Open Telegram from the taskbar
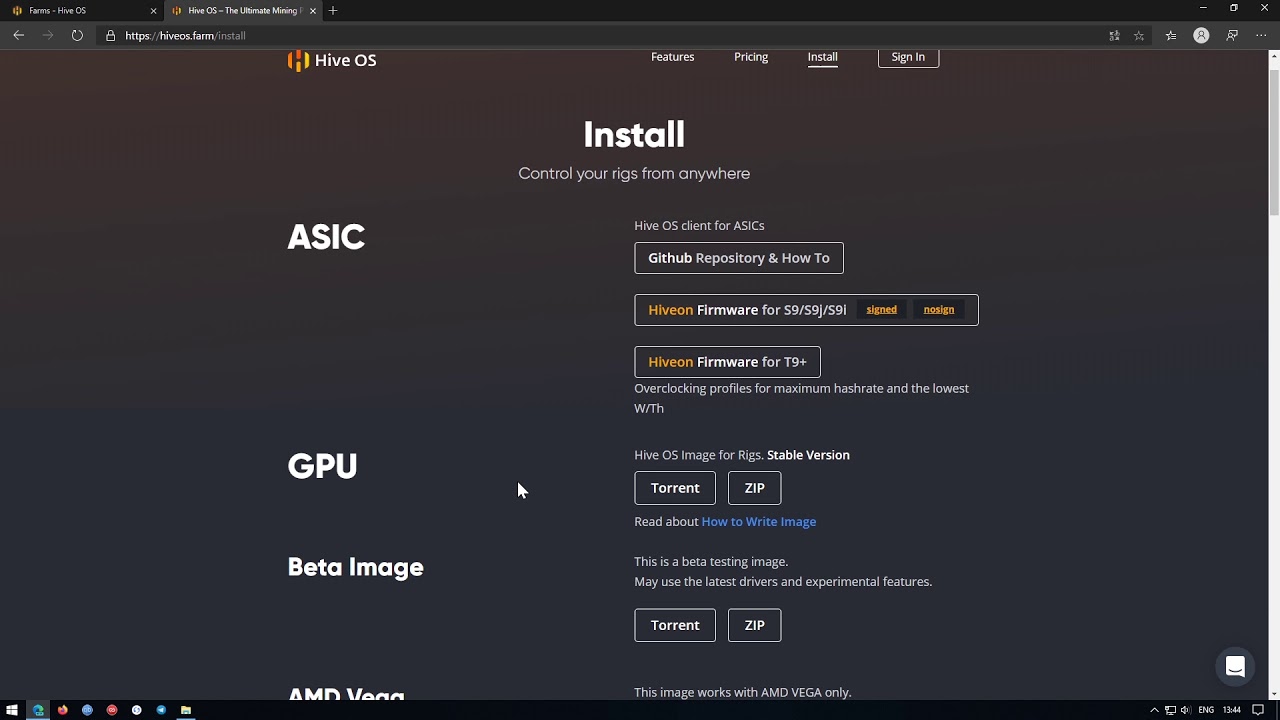Screen dimensions: 1280x720 [x=161, y=710]
